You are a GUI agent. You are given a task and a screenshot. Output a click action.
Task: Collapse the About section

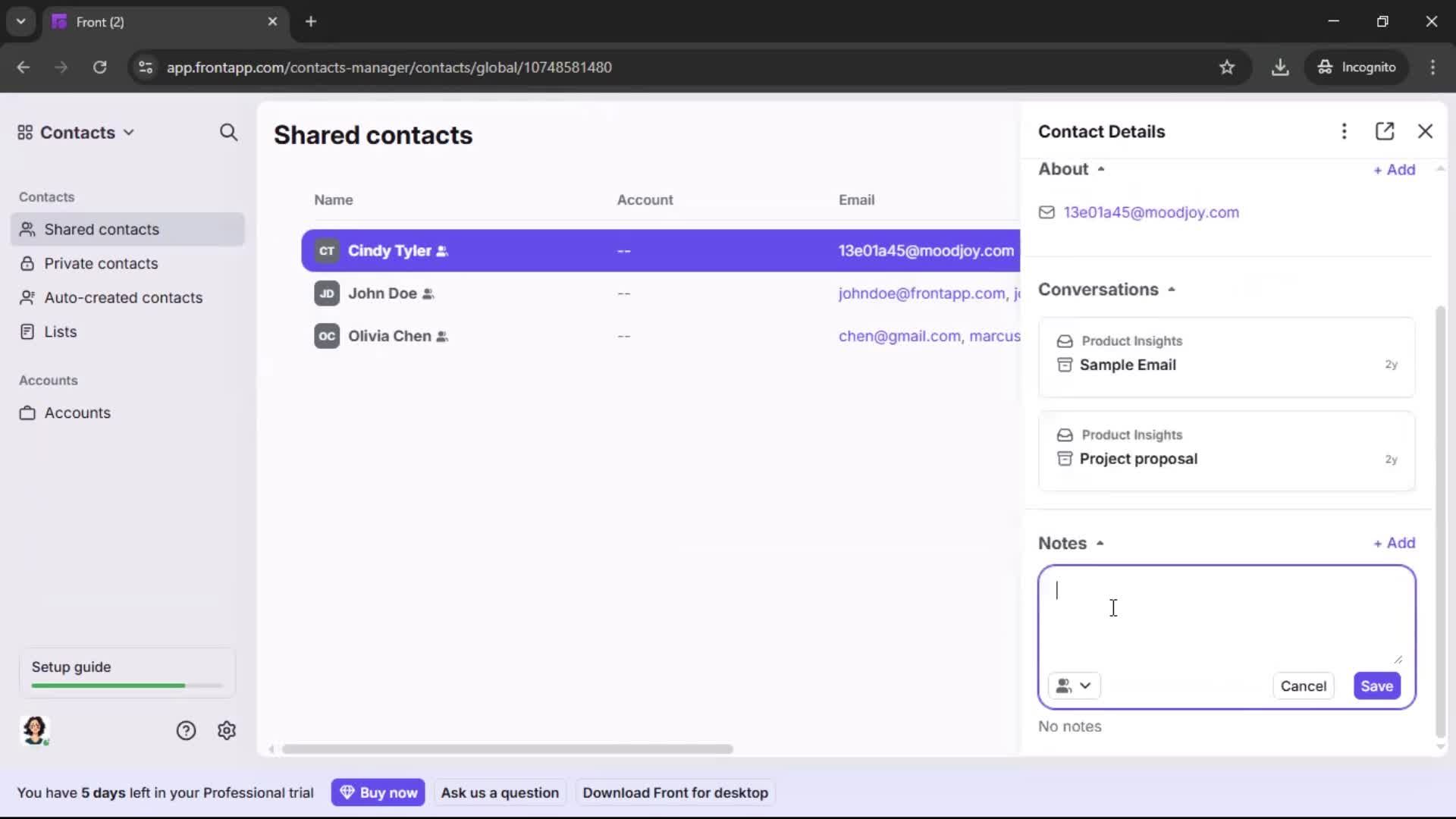(x=1101, y=168)
